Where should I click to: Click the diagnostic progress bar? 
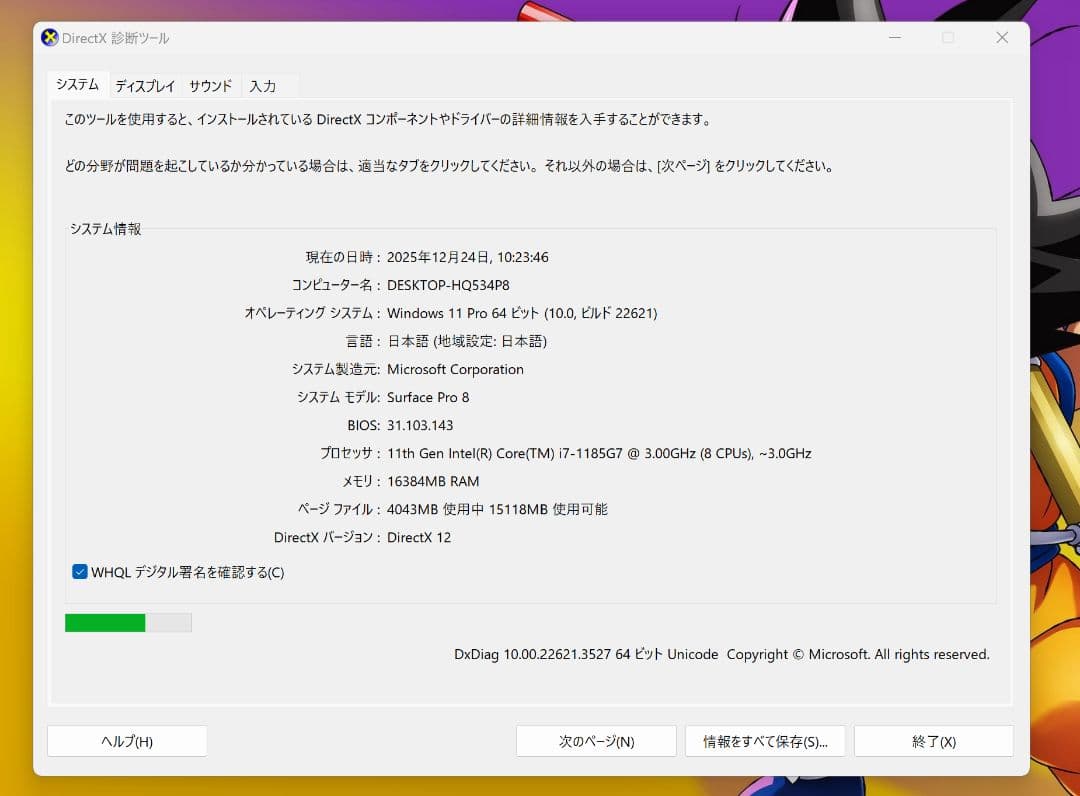(x=128, y=622)
